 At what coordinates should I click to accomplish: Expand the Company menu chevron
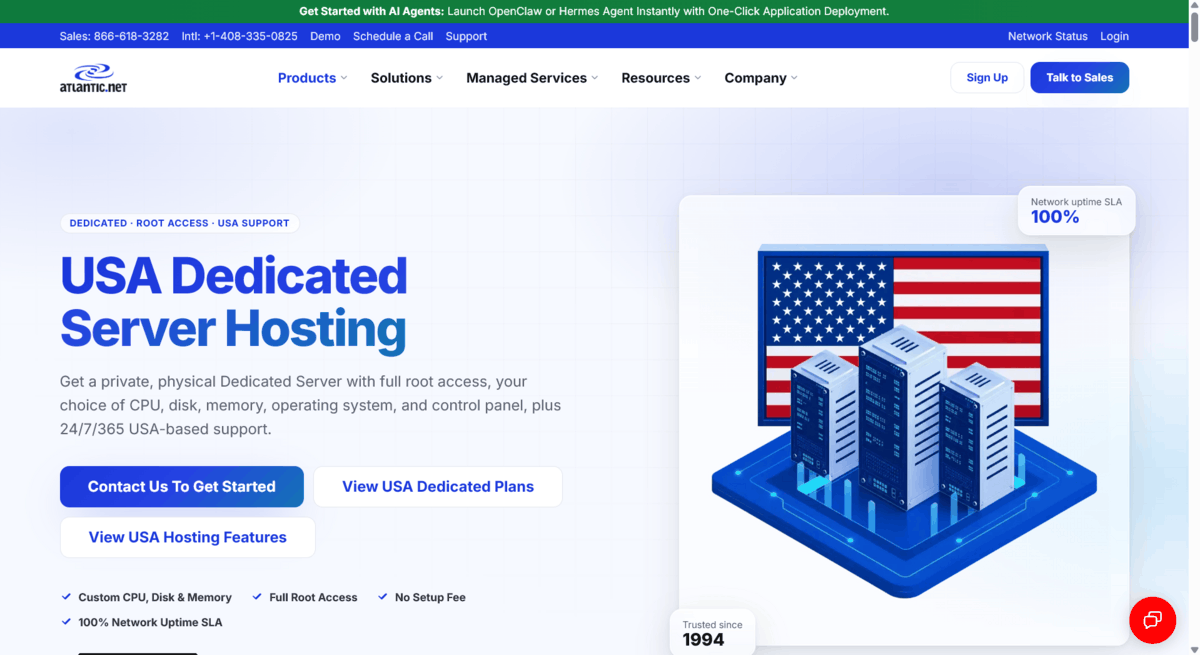pos(794,78)
